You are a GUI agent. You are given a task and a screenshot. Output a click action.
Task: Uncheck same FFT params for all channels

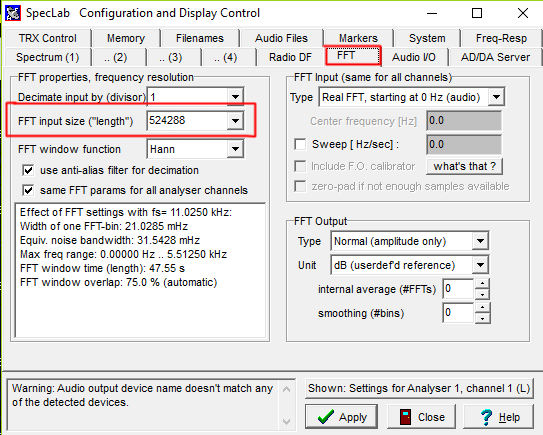pos(28,190)
